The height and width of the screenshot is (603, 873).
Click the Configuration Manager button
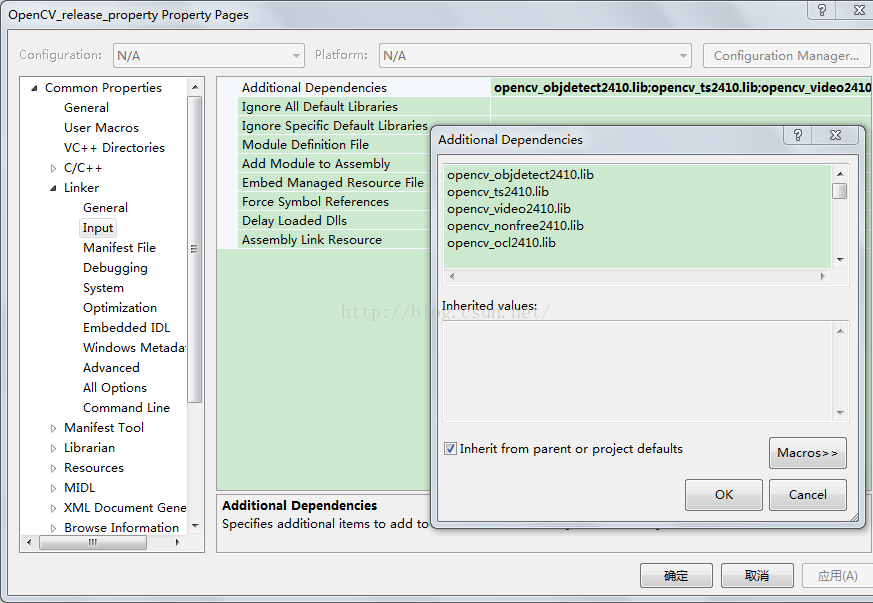click(x=786, y=56)
